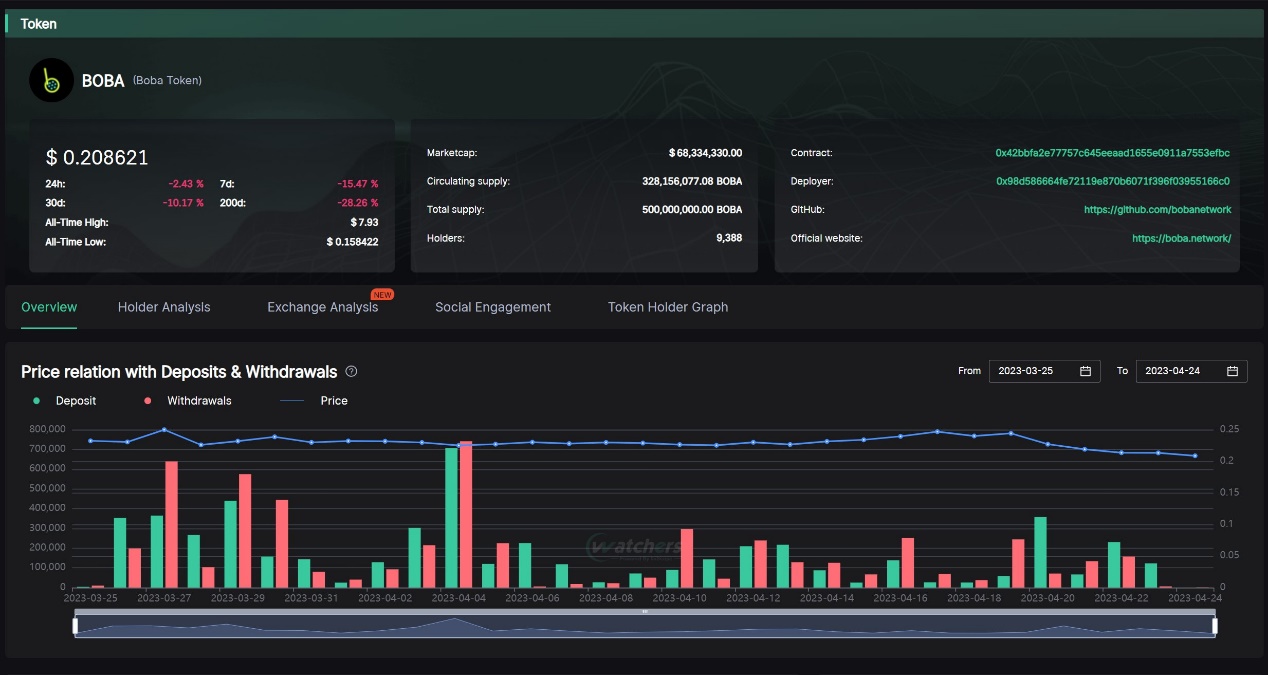
Task: Open the BOBA contract address link
Action: [x=1112, y=153]
